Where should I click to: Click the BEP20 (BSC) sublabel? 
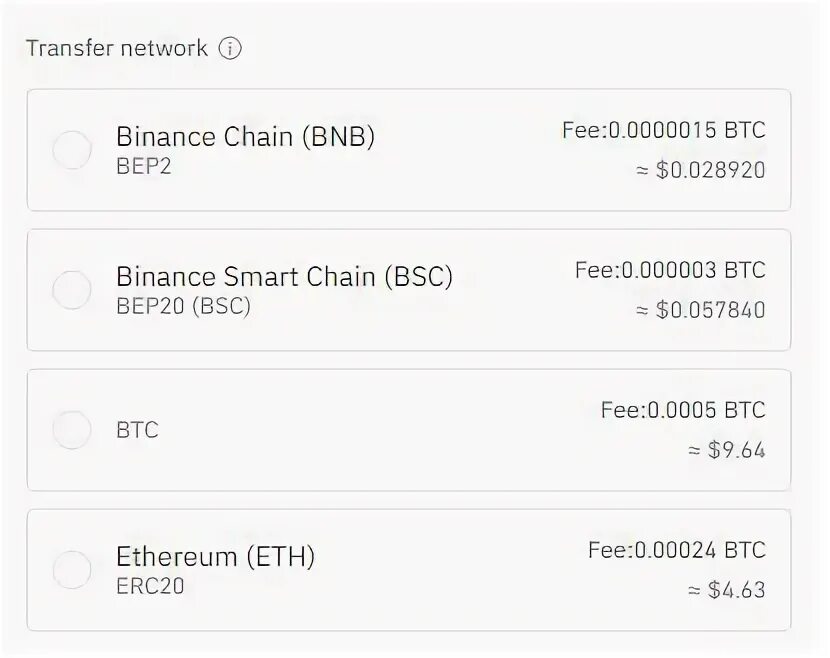(x=183, y=307)
